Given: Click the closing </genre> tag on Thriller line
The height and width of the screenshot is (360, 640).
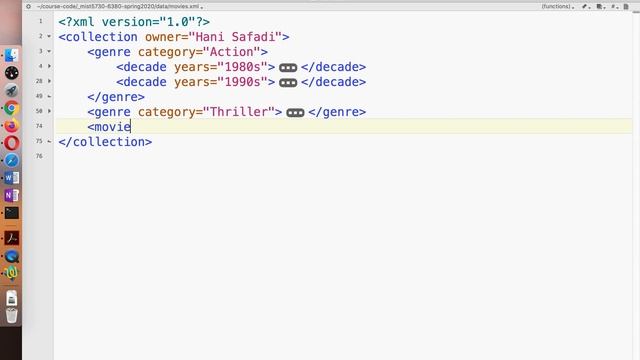Looking at the screenshot, I should tap(337, 112).
